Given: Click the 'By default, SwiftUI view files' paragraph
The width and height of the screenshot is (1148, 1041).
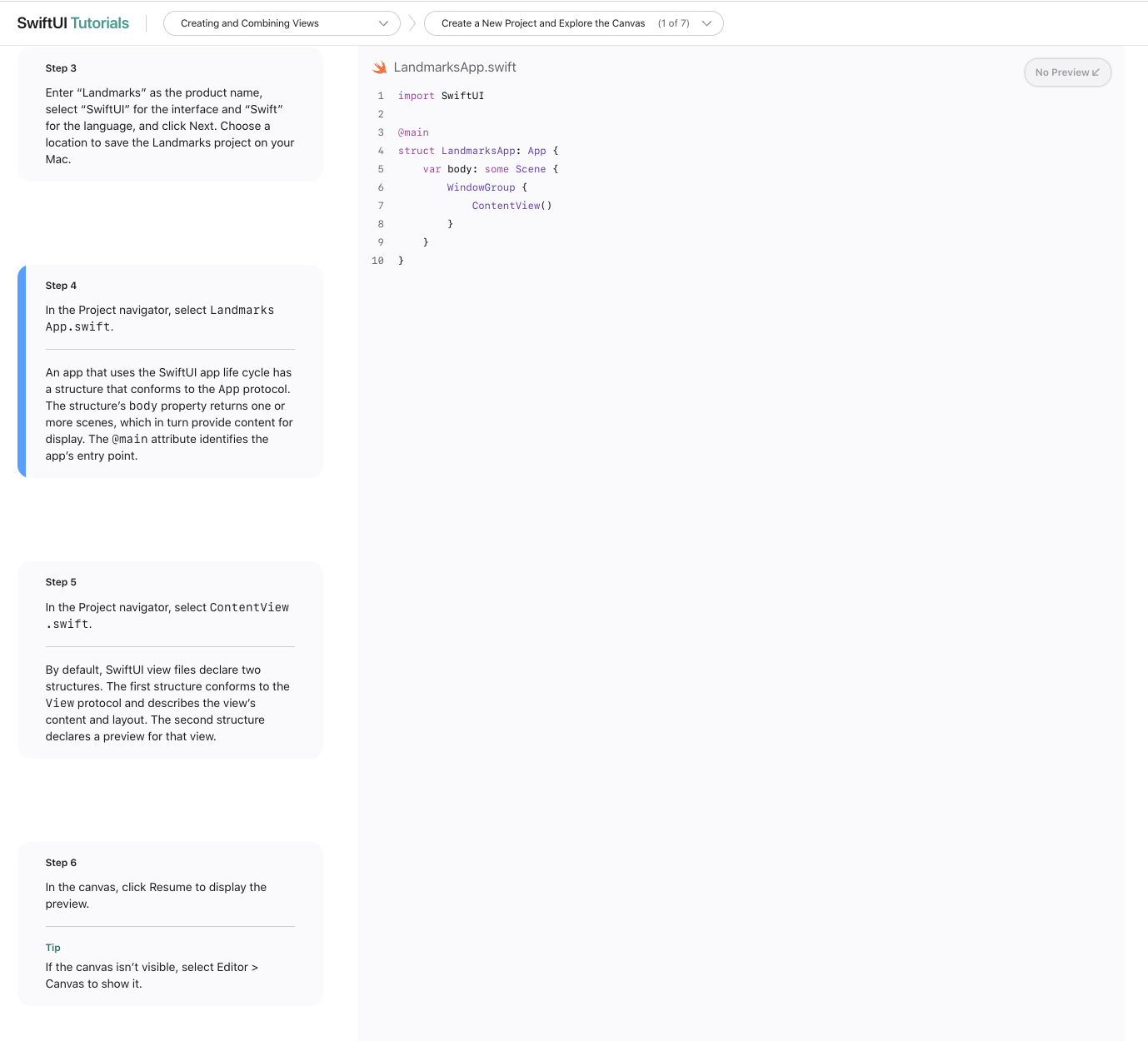Looking at the screenshot, I should [x=170, y=703].
